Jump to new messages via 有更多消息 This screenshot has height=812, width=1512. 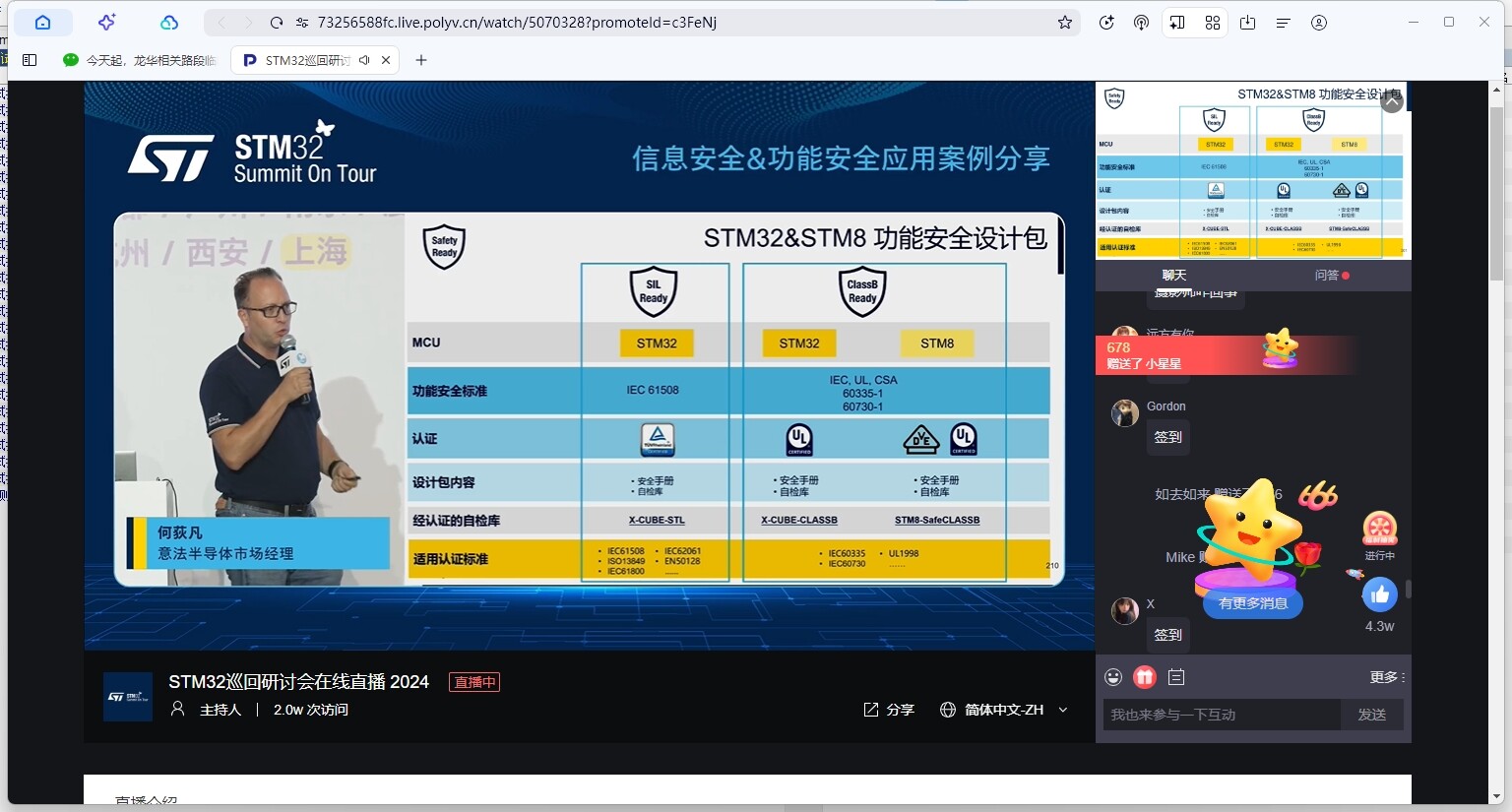point(1252,603)
